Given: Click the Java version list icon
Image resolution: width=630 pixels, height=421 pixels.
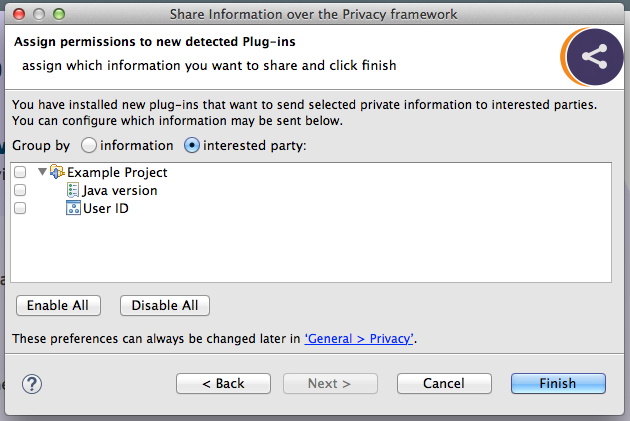Looking at the screenshot, I should pos(73,190).
